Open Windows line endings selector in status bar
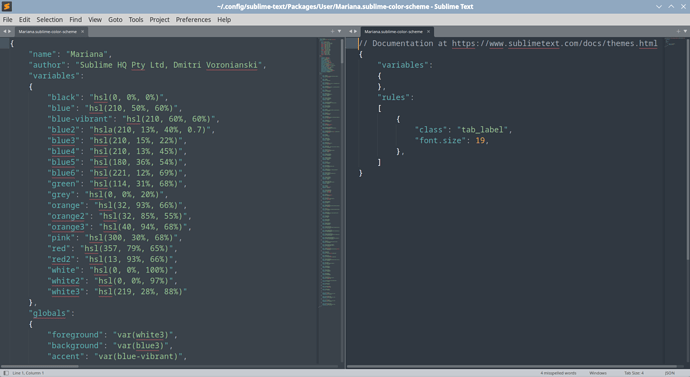Screen dimensions: 690x377 point(598,373)
